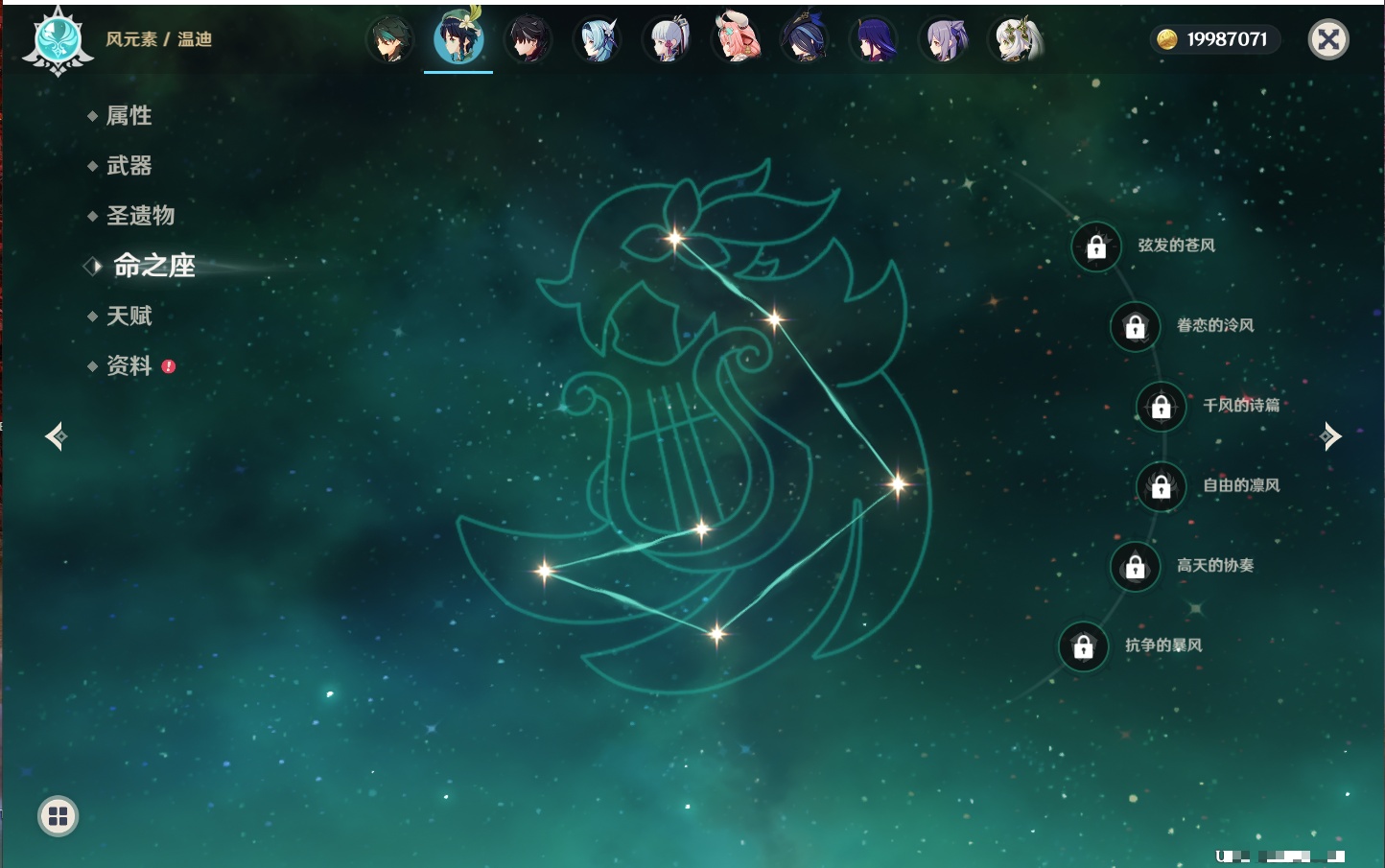Image resolution: width=1385 pixels, height=868 pixels.
Task: Click the lock icon for 抗争的暴风
Action: (1084, 646)
